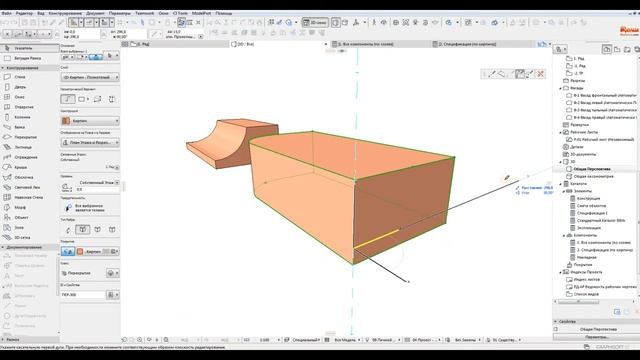
Task: Select the Навесная Стена curtain wall tool
Action: pyautogui.click(x=29, y=198)
